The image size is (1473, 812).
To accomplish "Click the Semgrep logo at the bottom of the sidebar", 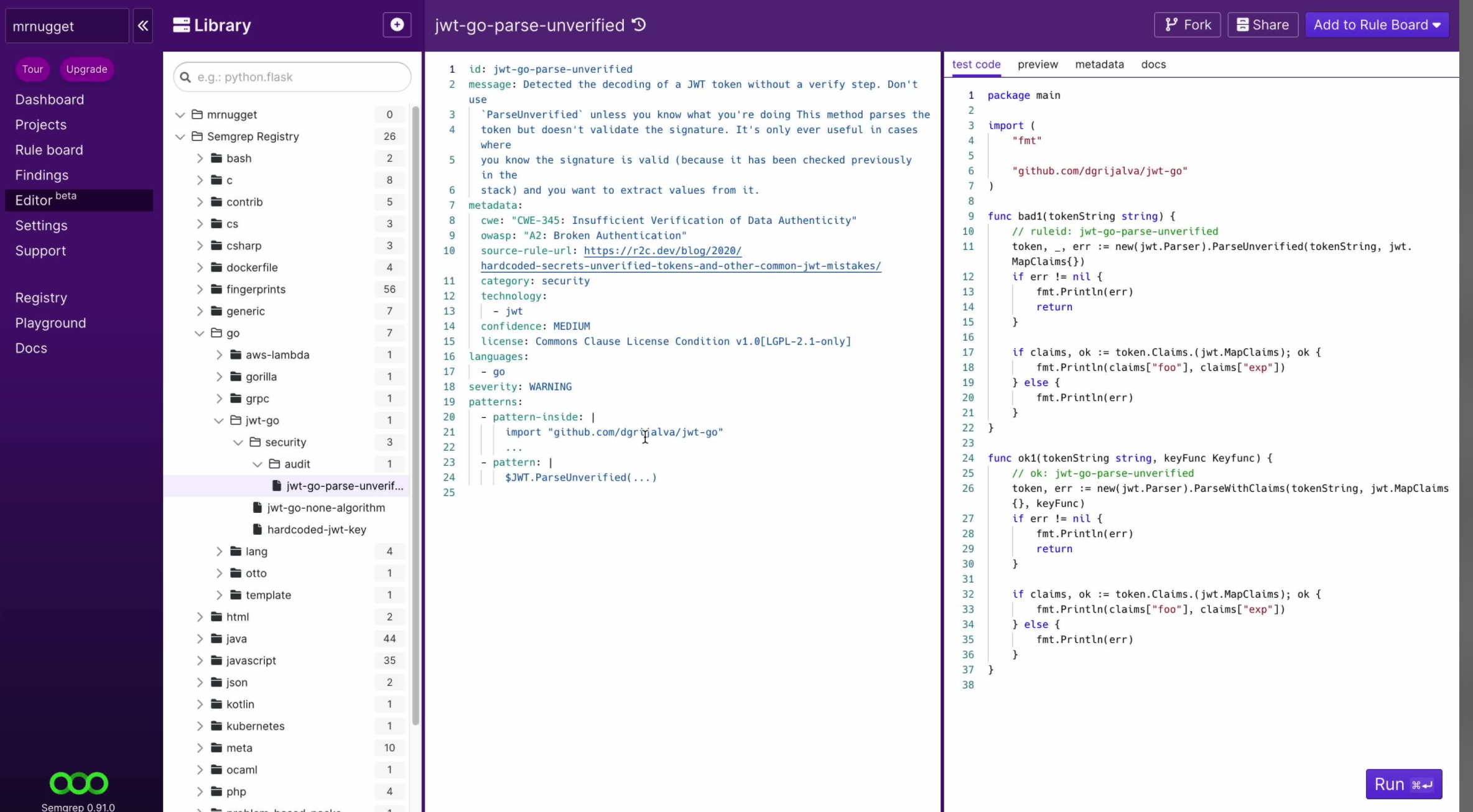I will point(78,783).
